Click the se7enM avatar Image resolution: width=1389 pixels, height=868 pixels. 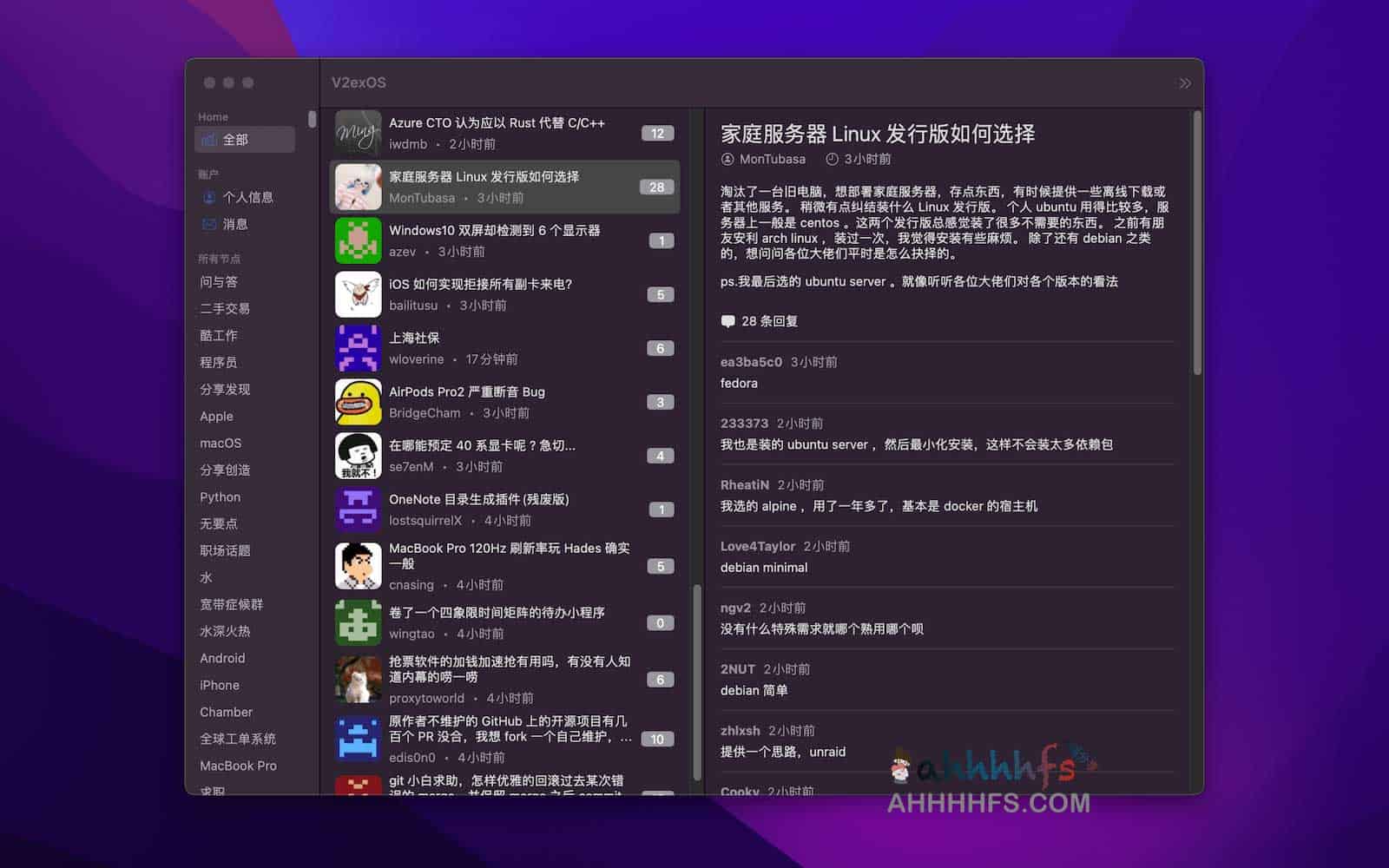point(359,456)
